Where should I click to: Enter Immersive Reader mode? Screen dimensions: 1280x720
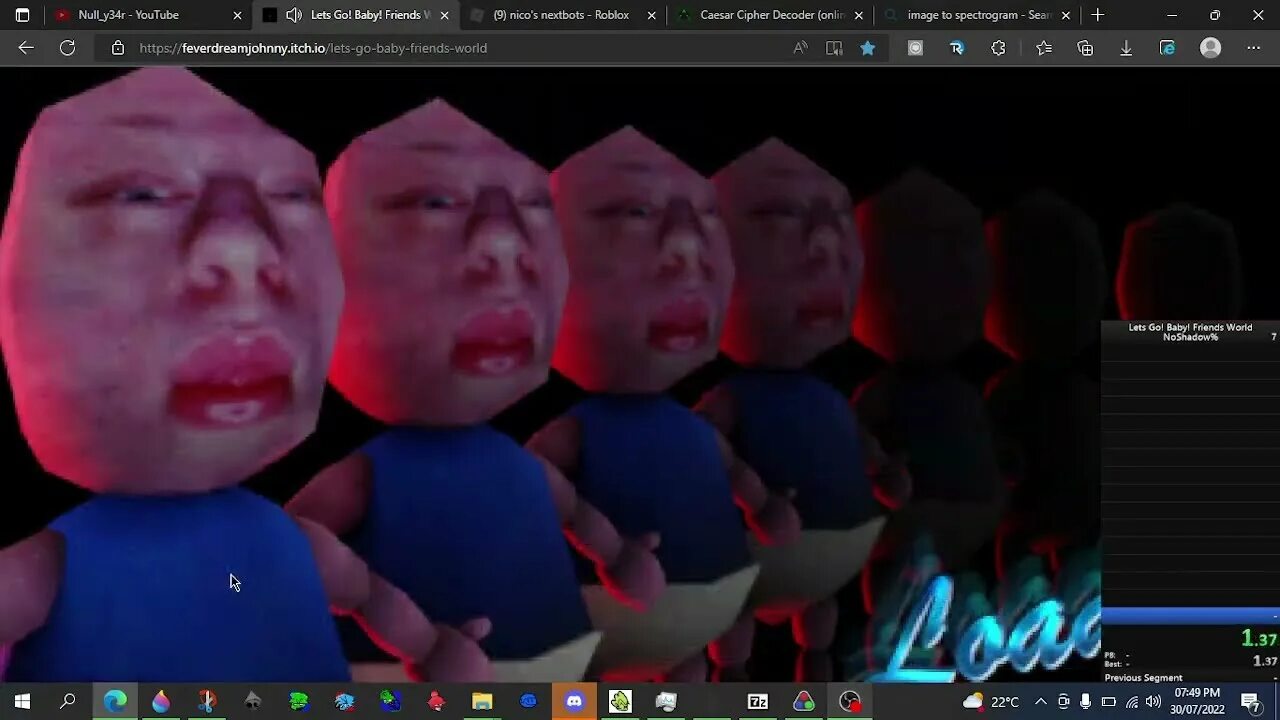point(834,48)
